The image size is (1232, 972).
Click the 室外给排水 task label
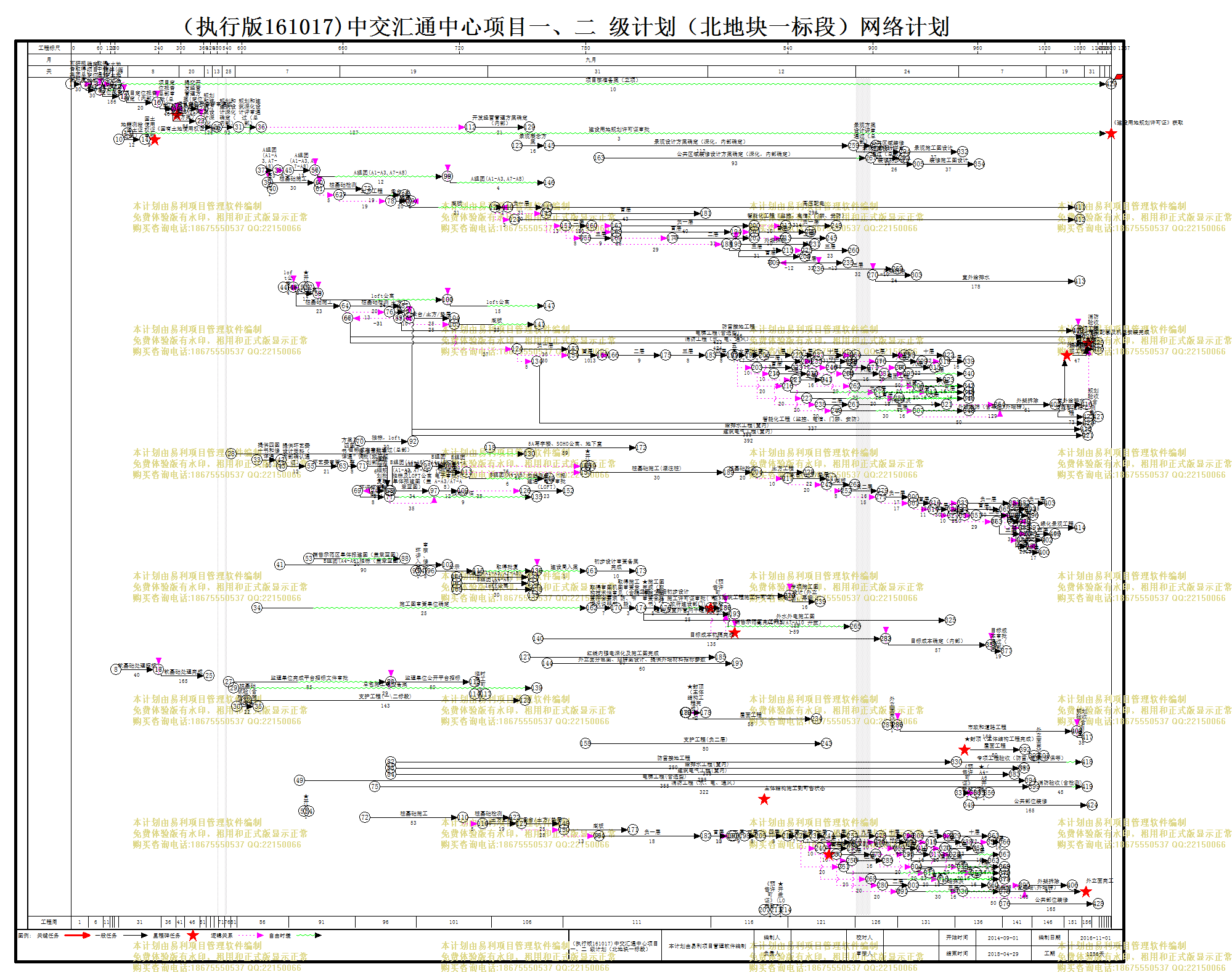(976, 277)
